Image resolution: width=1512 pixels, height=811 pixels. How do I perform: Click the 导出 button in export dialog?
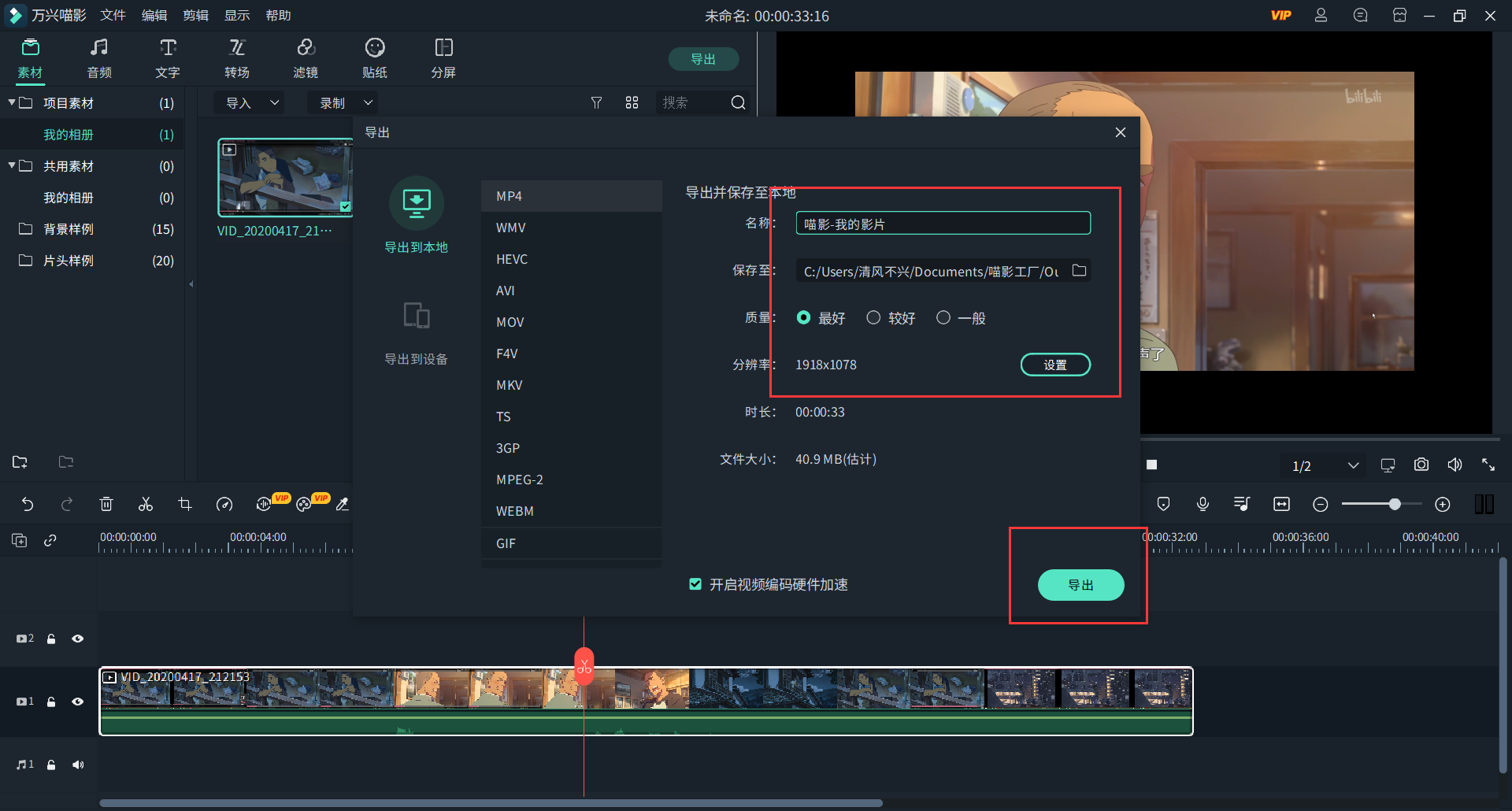pos(1080,585)
